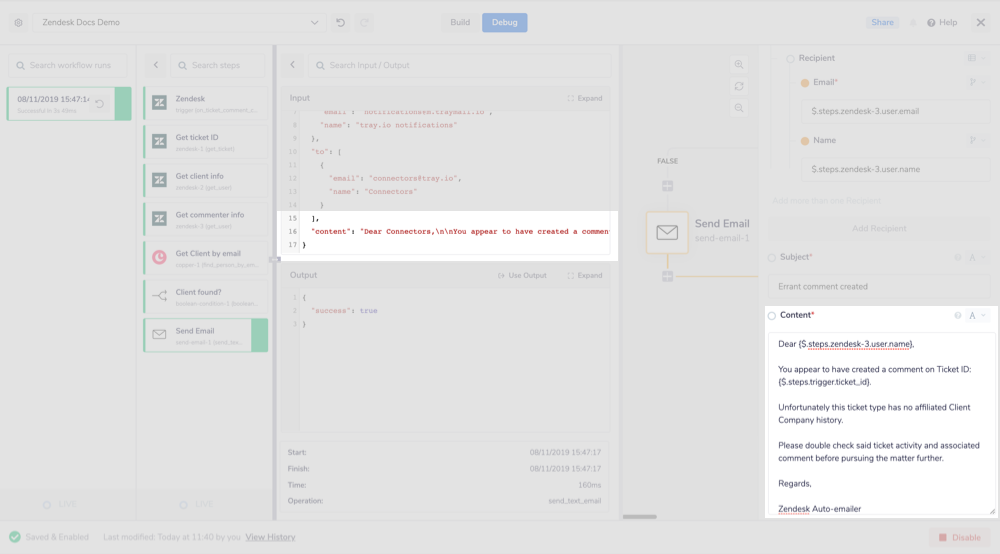This screenshot has width=1000, height=554.
Task: Click the workflow settings gear icon
Action: coord(18,22)
